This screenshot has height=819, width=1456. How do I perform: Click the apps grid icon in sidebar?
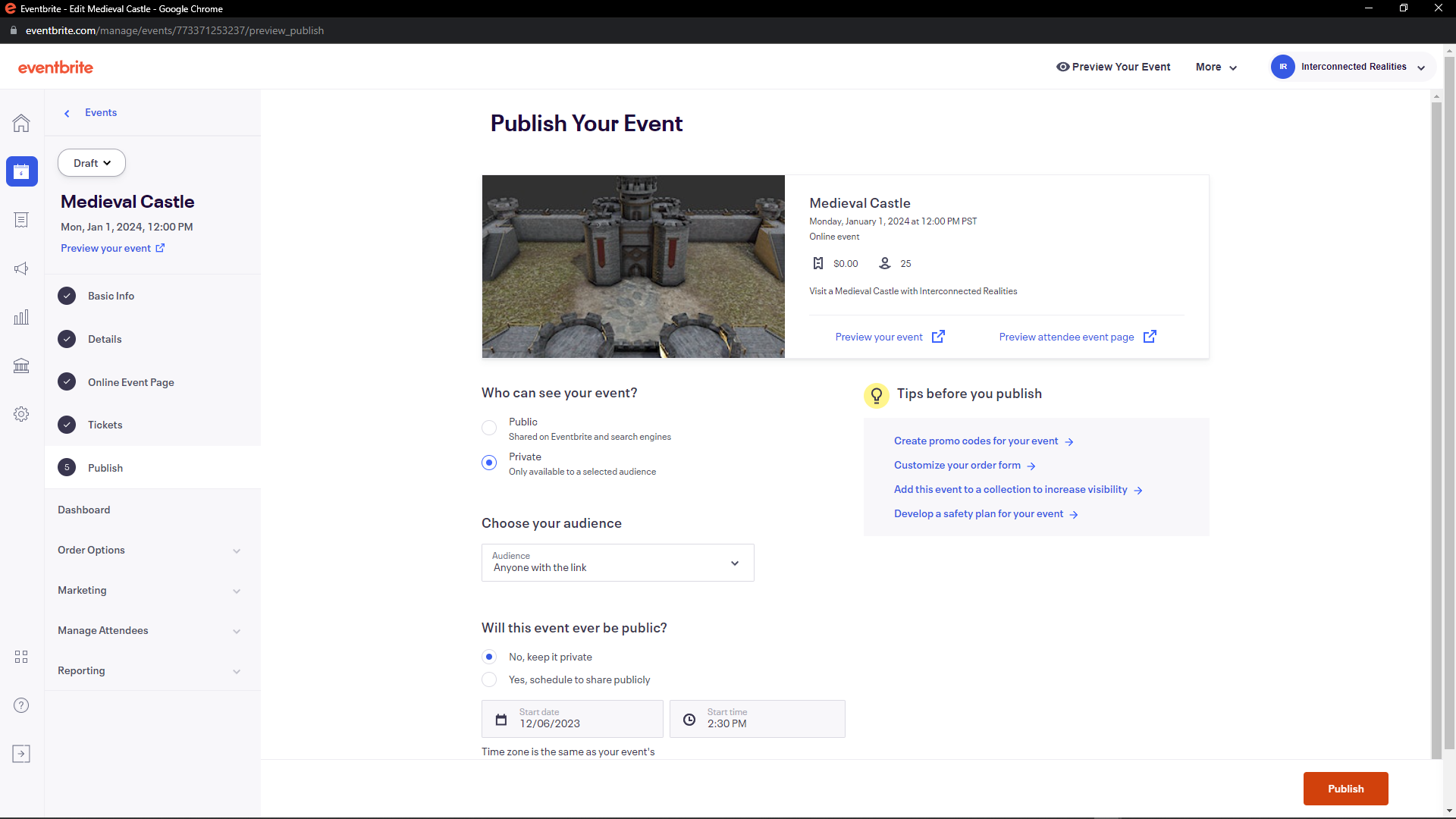(21, 657)
